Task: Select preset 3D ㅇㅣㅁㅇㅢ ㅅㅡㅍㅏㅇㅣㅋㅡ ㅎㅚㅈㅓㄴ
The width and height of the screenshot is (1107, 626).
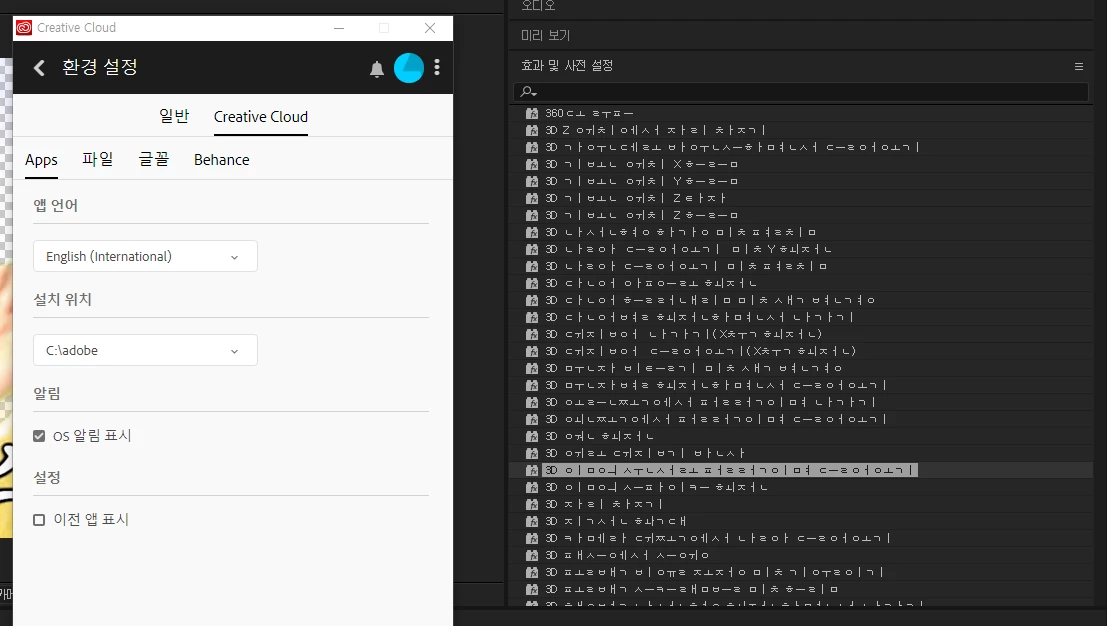Action: tap(656, 487)
